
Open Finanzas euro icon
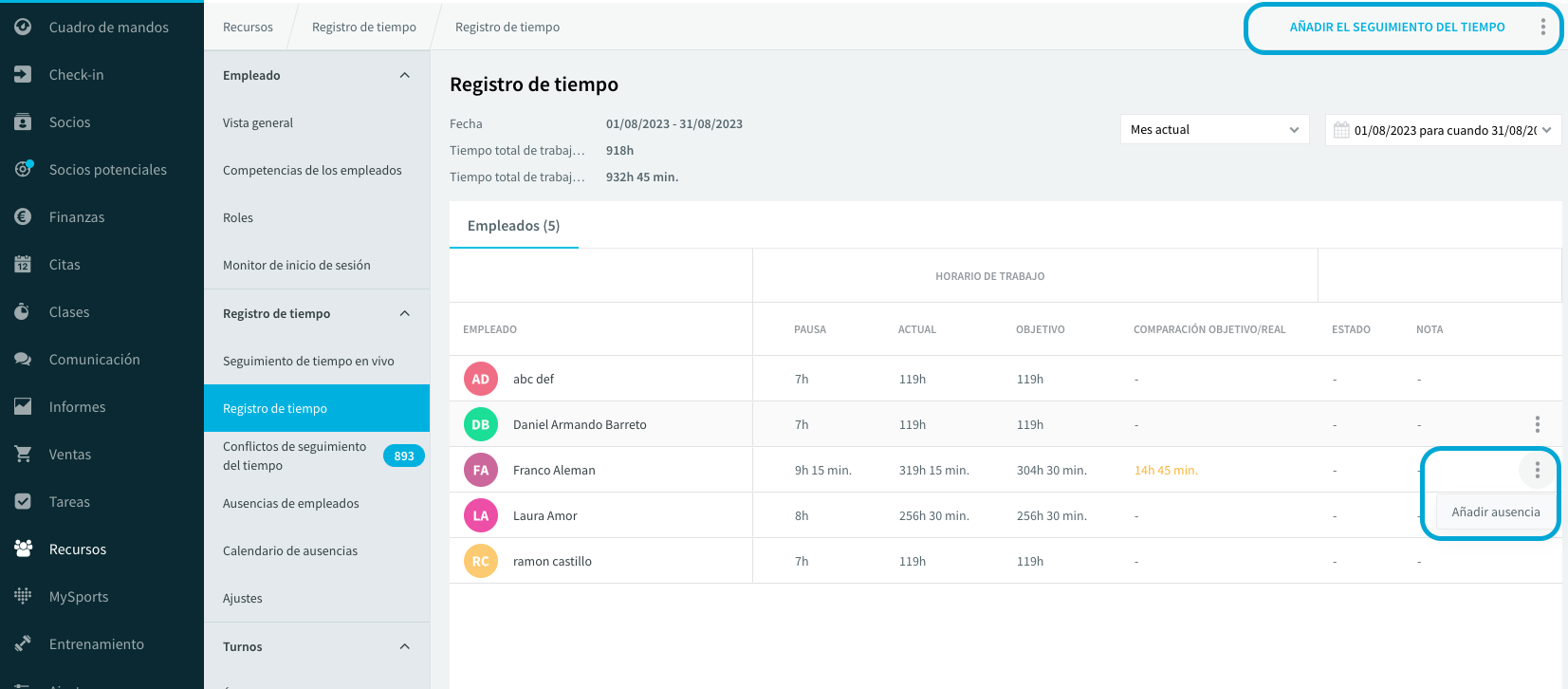coord(23,216)
